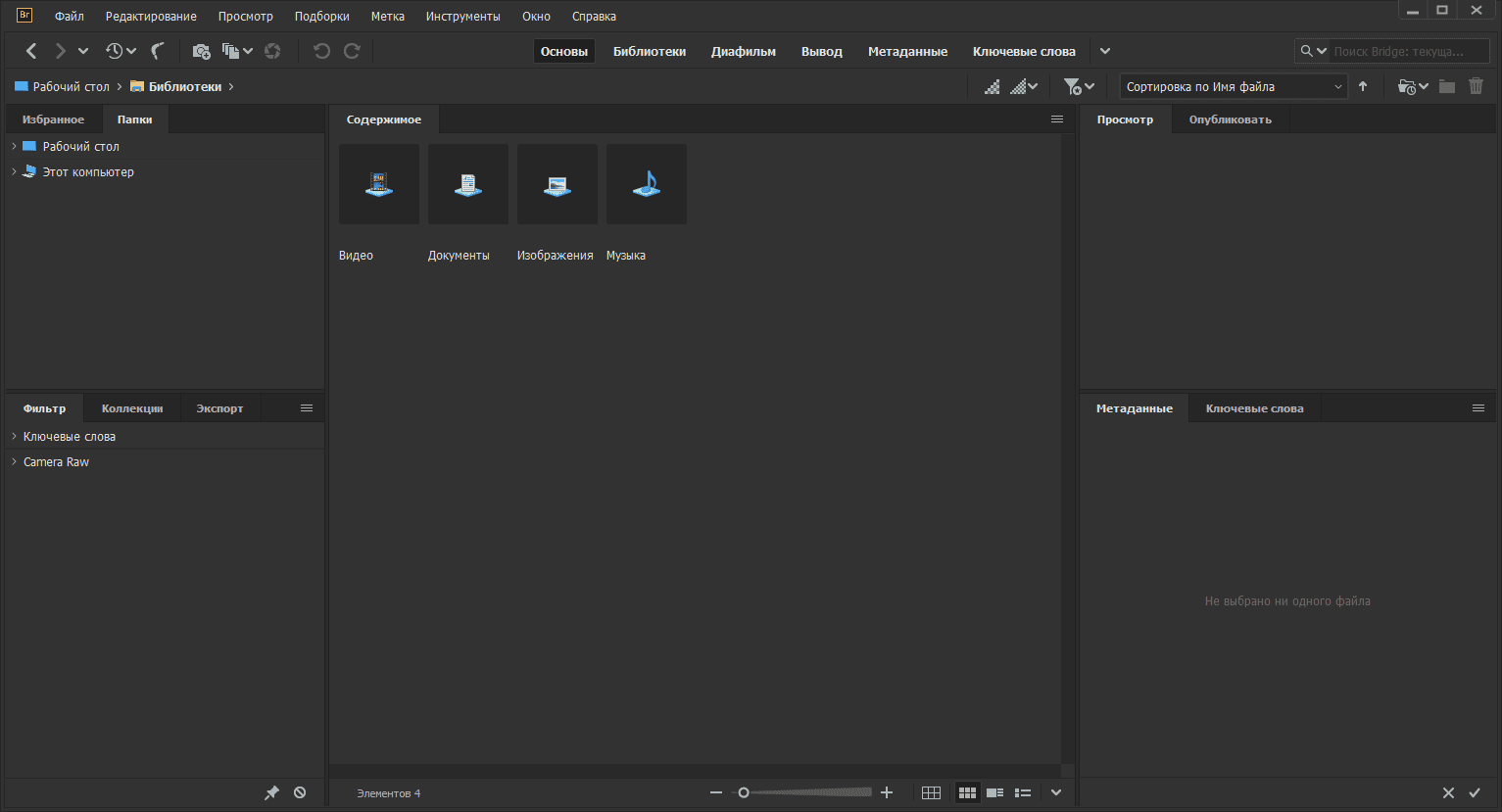Image resolution: width=1502 pixels, height=812 pixels.
Task: Click Библиотеки in breadcrumb path
Action: pyautogui.click(x=185, y=87)
